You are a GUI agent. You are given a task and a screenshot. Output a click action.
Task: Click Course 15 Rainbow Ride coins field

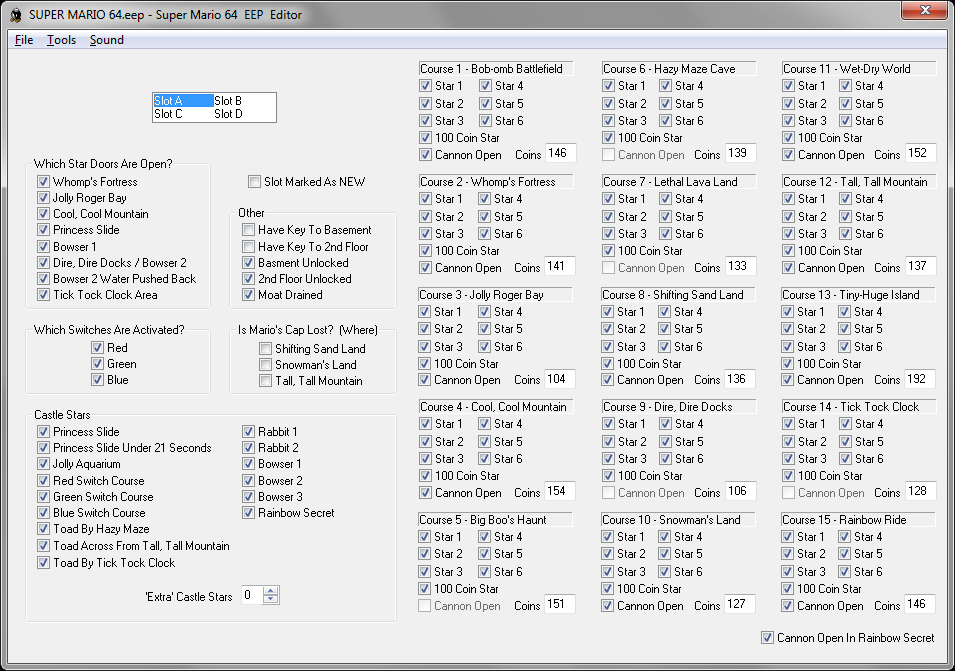pyautogui.click(x=918, y=604)
